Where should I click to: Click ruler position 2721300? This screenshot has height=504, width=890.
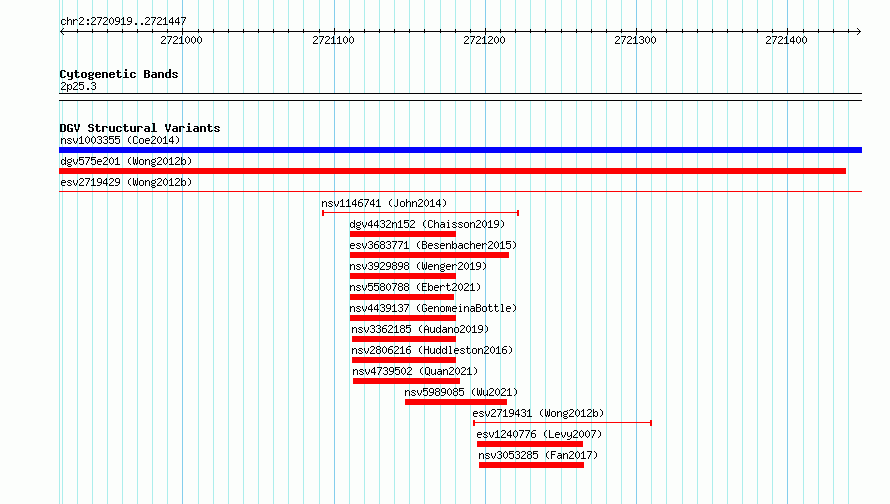pos(635,40)
